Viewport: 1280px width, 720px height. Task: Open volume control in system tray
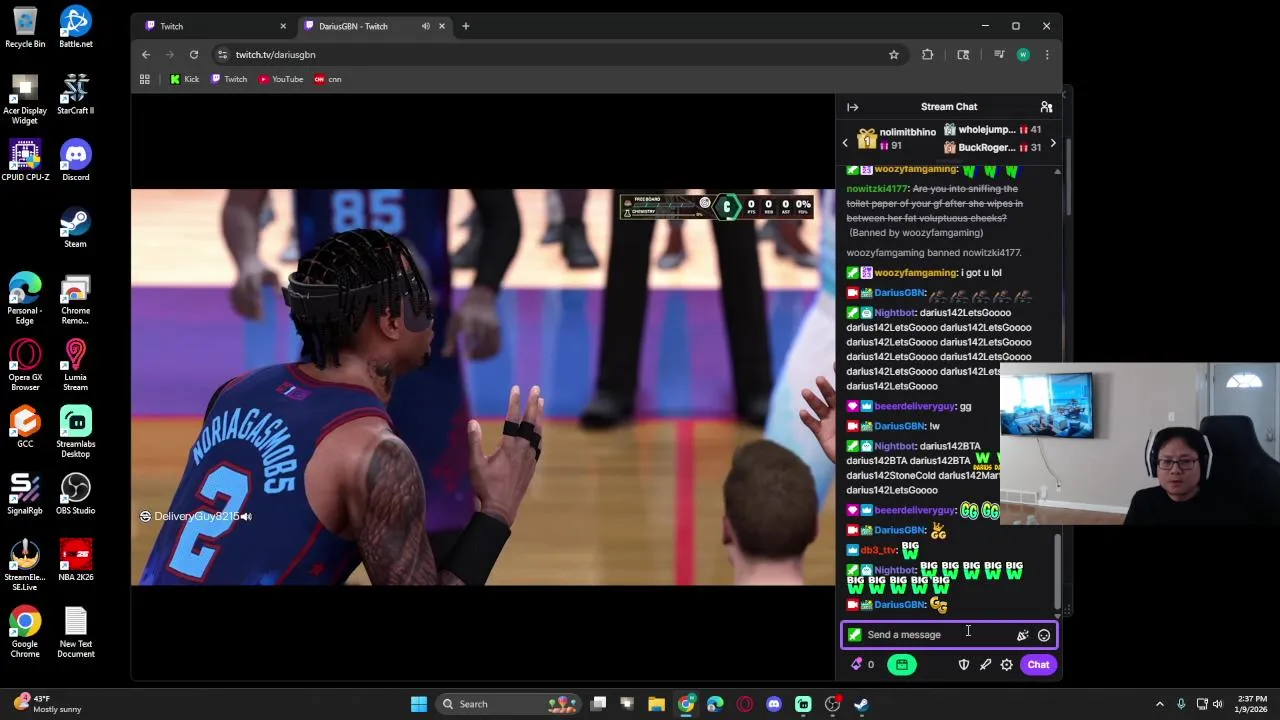(1219, 704)
